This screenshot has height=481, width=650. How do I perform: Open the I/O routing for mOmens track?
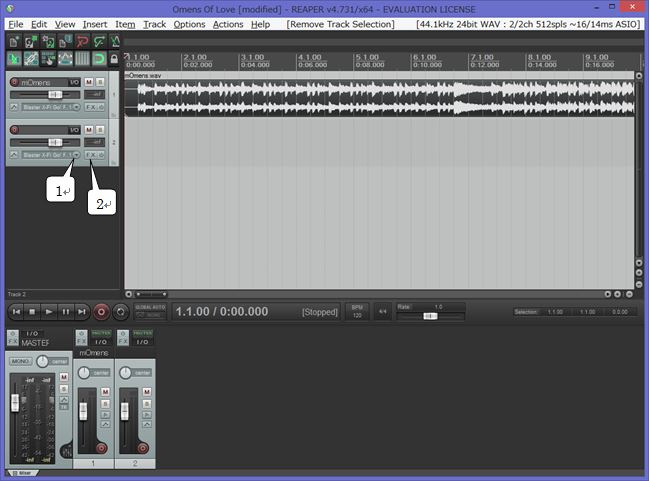(x=73, y=81)
